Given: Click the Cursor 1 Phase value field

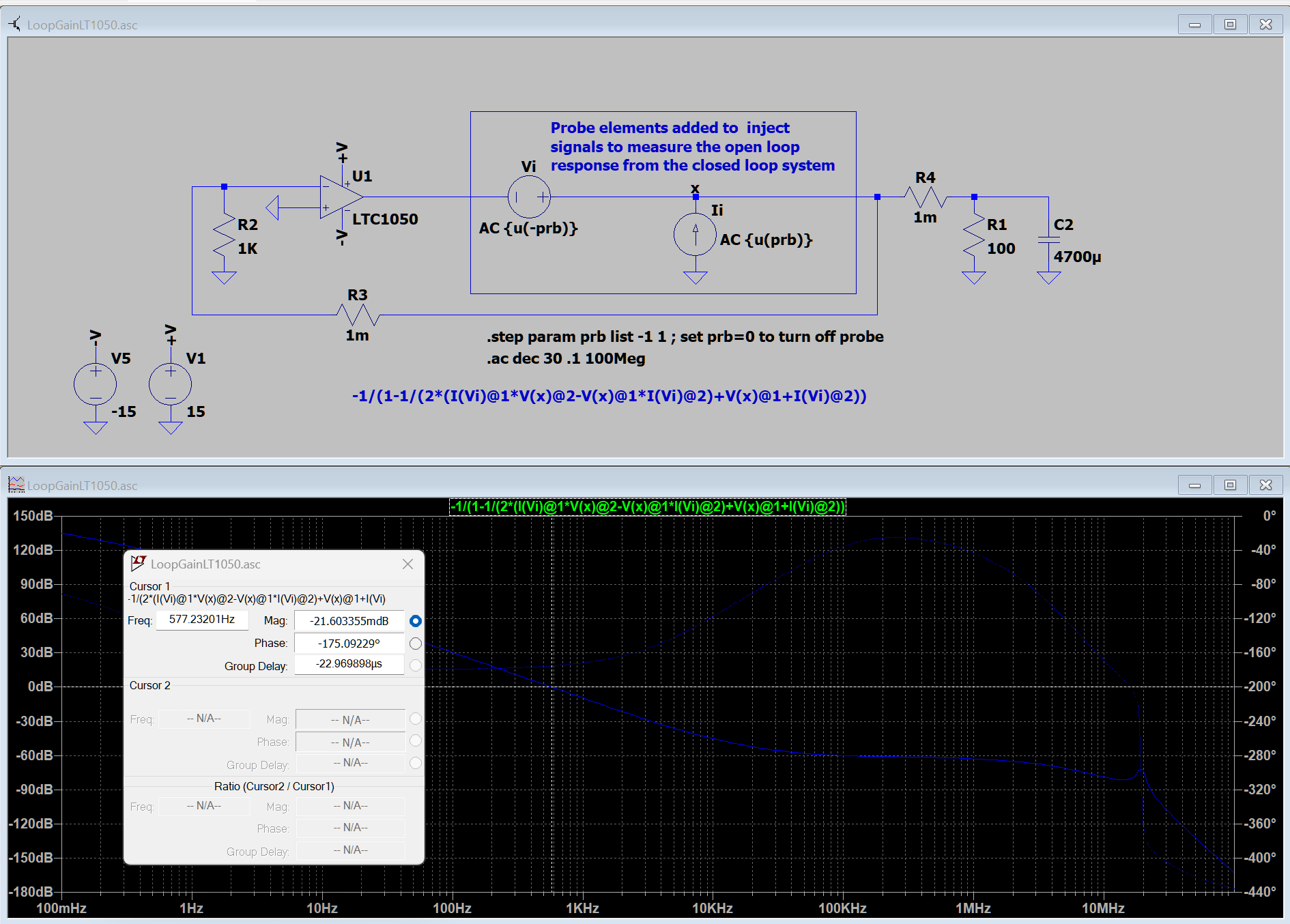Looking at the screenshot, I should (349, 644).
